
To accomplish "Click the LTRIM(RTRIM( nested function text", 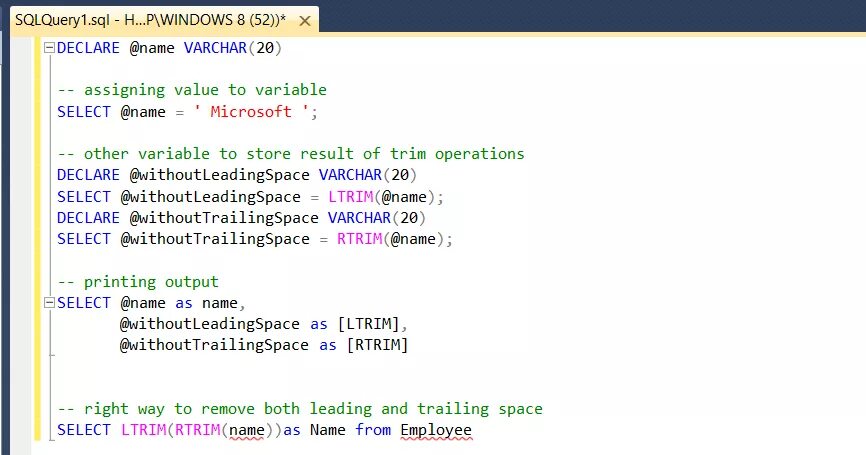I will tap(175, 430).
